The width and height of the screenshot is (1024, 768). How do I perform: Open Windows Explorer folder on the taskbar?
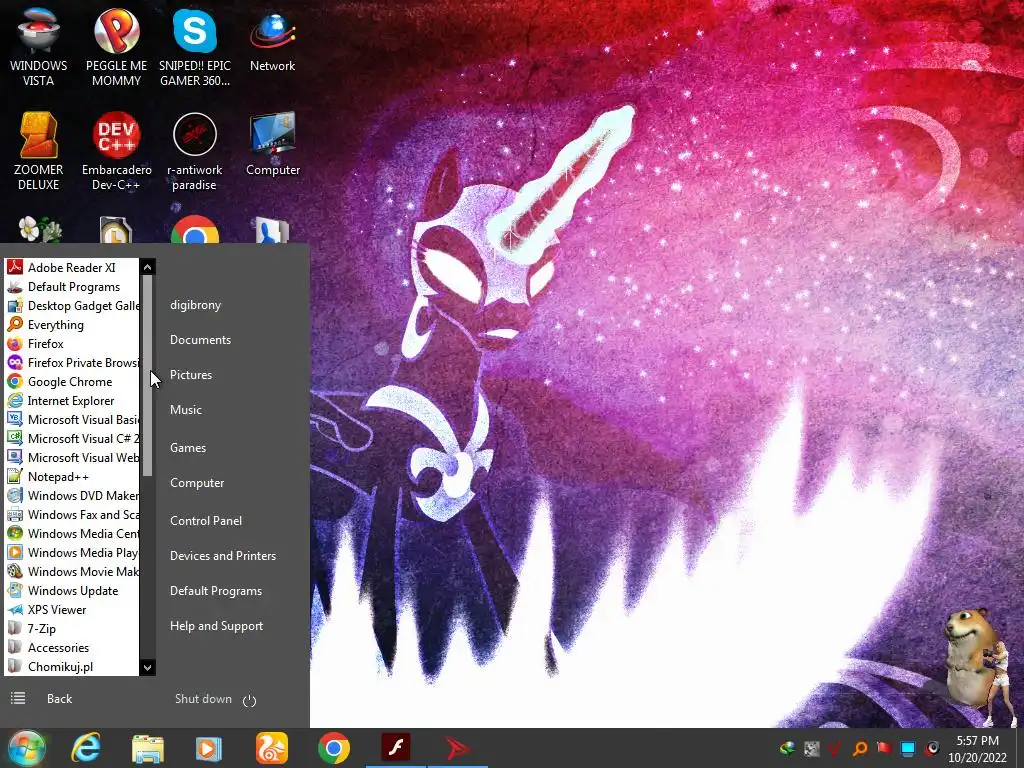[148, 748]
